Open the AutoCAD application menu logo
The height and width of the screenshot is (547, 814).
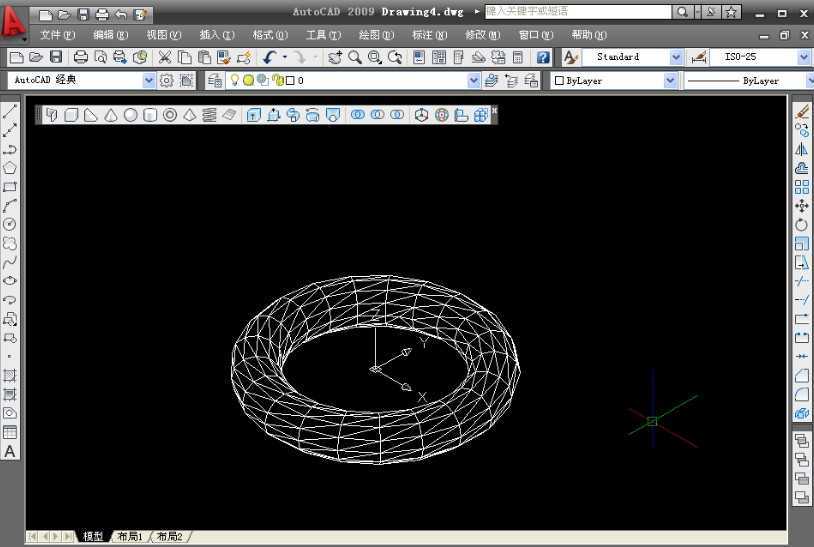tap(13, 22)
